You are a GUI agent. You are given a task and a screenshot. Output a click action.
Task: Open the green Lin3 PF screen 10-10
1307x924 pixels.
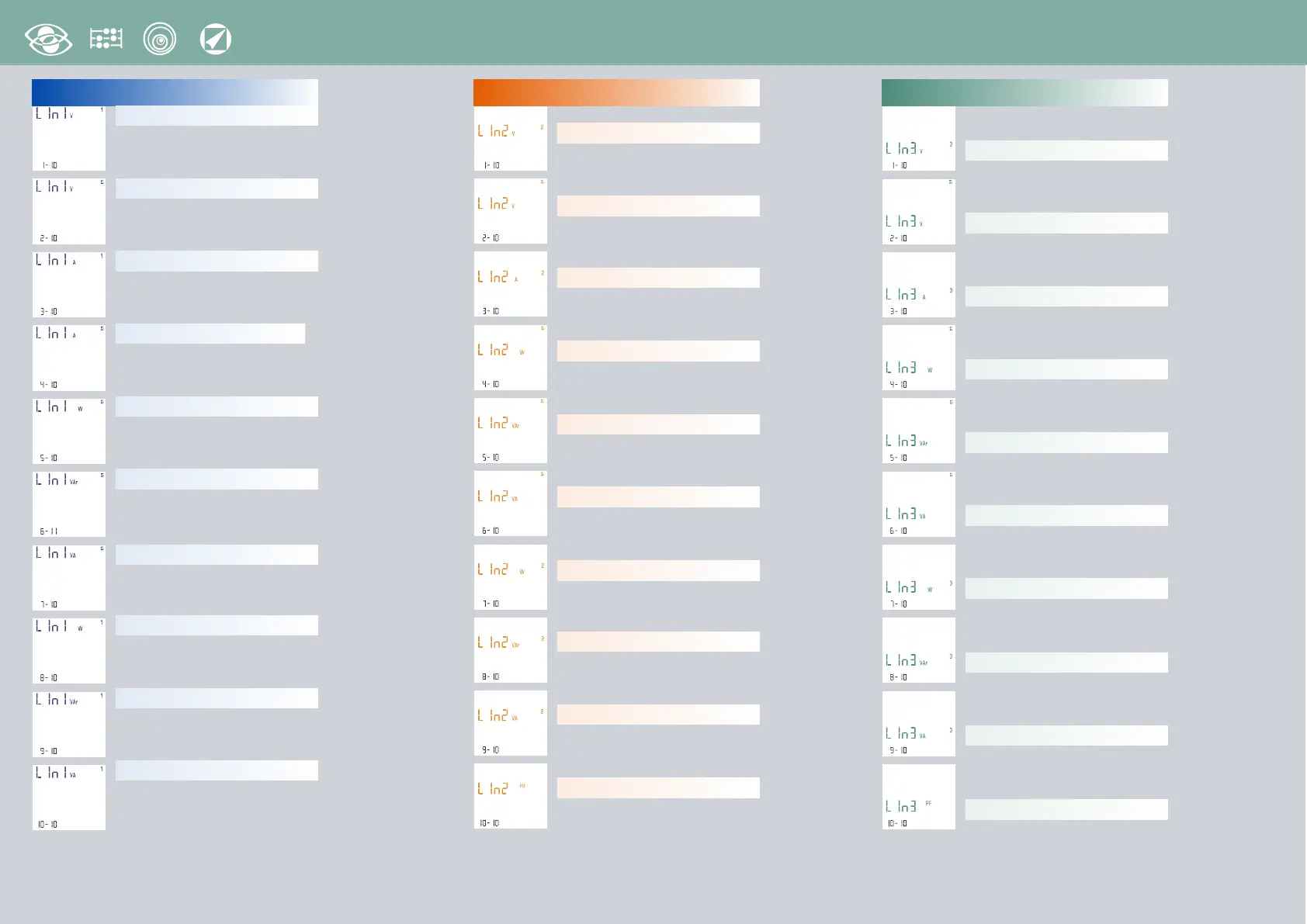(919, 797)
